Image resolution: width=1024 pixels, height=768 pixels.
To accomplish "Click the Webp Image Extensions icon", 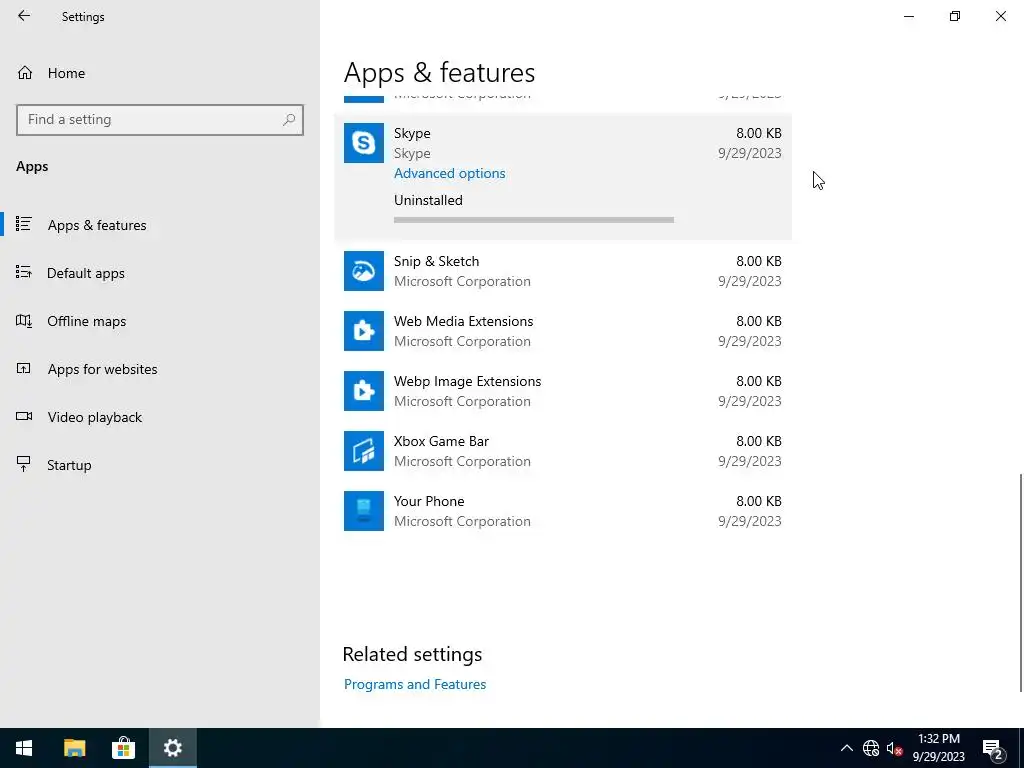I will 364,391.
